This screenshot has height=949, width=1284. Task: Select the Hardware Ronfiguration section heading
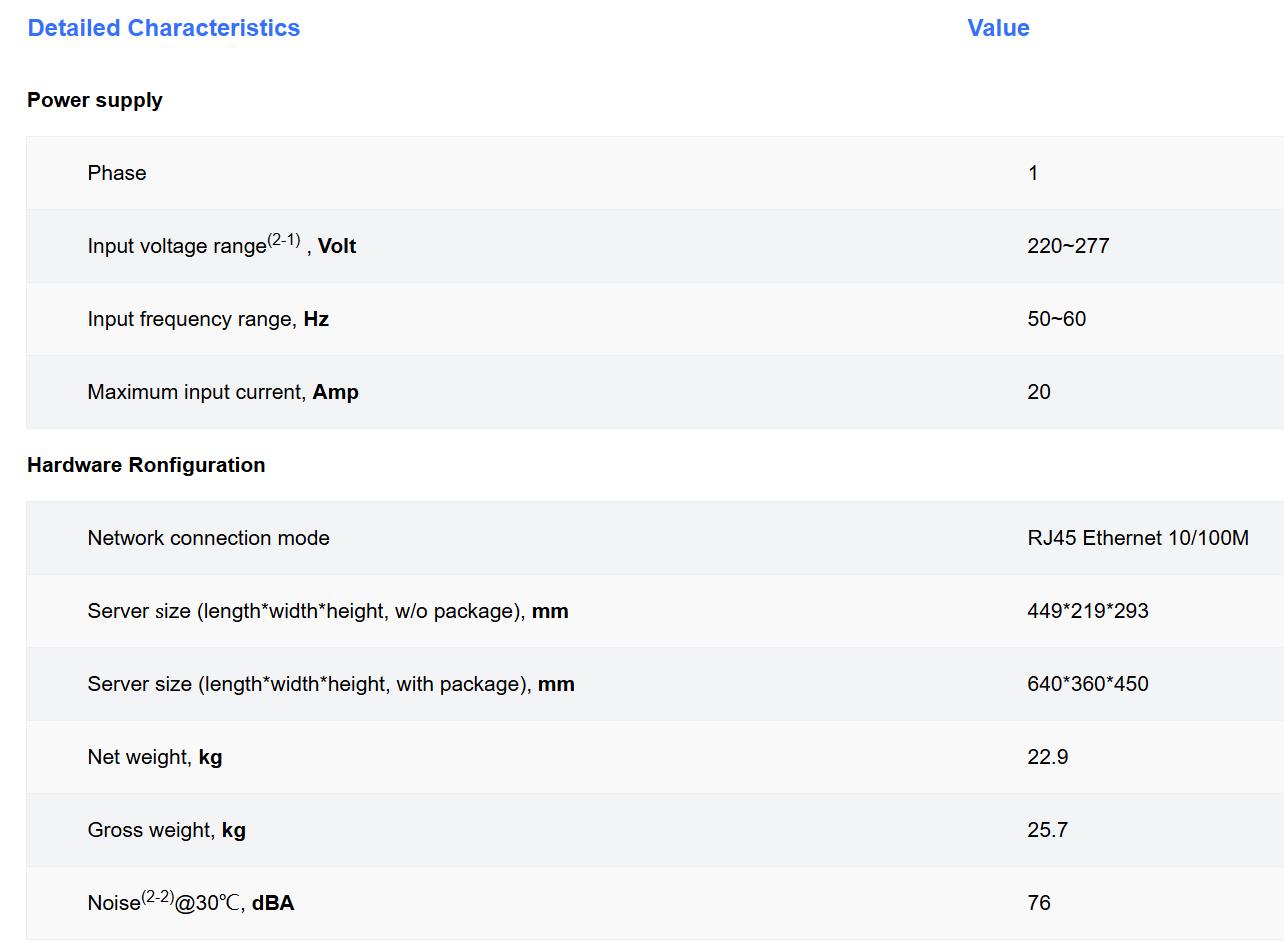tap(146, 465)
